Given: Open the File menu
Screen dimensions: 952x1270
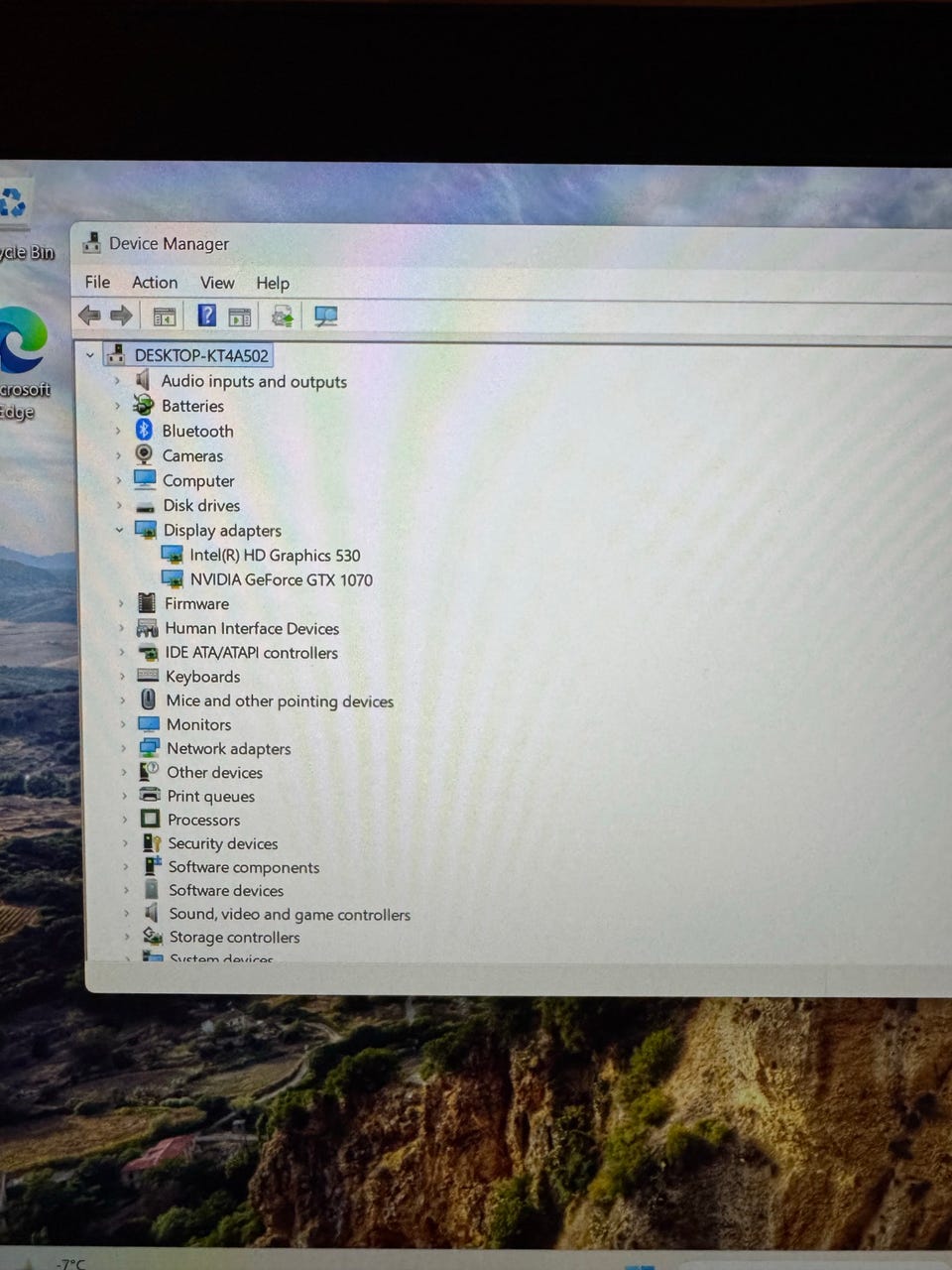Looking at the screenshot, I should [x=97, y=282].
